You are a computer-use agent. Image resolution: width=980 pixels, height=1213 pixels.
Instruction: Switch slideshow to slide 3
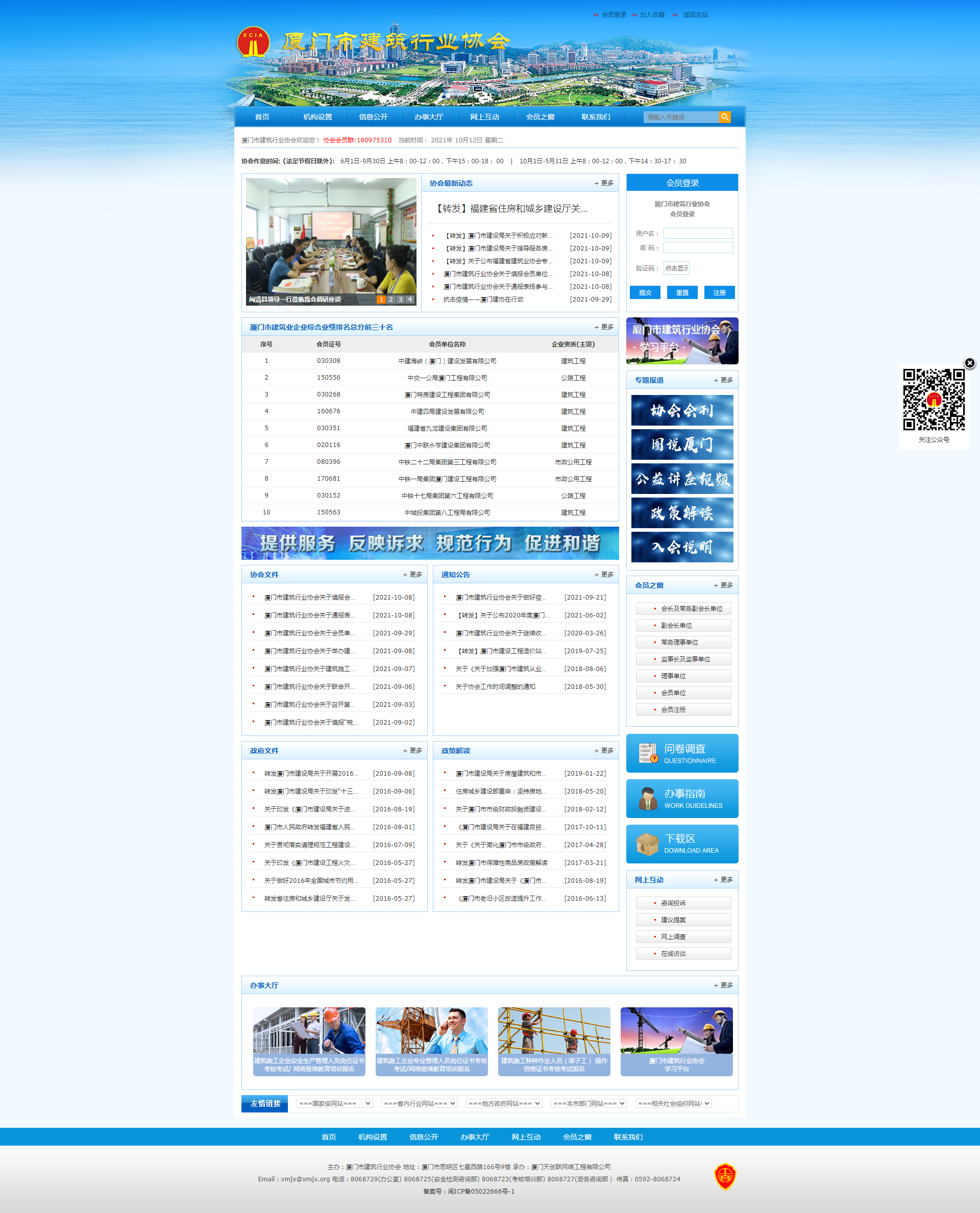point(400,299)
